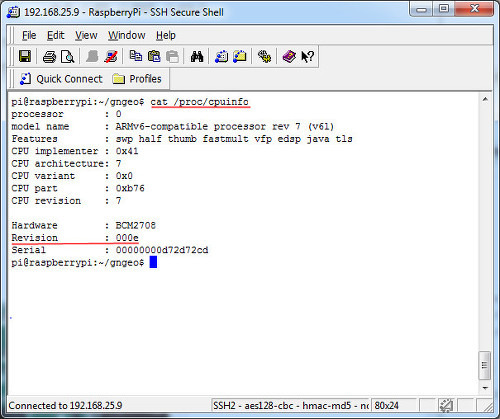The width and height of the screenshot is (500, 419).
Task: Click the scrollbar up arrow
Action: (485, 99)
